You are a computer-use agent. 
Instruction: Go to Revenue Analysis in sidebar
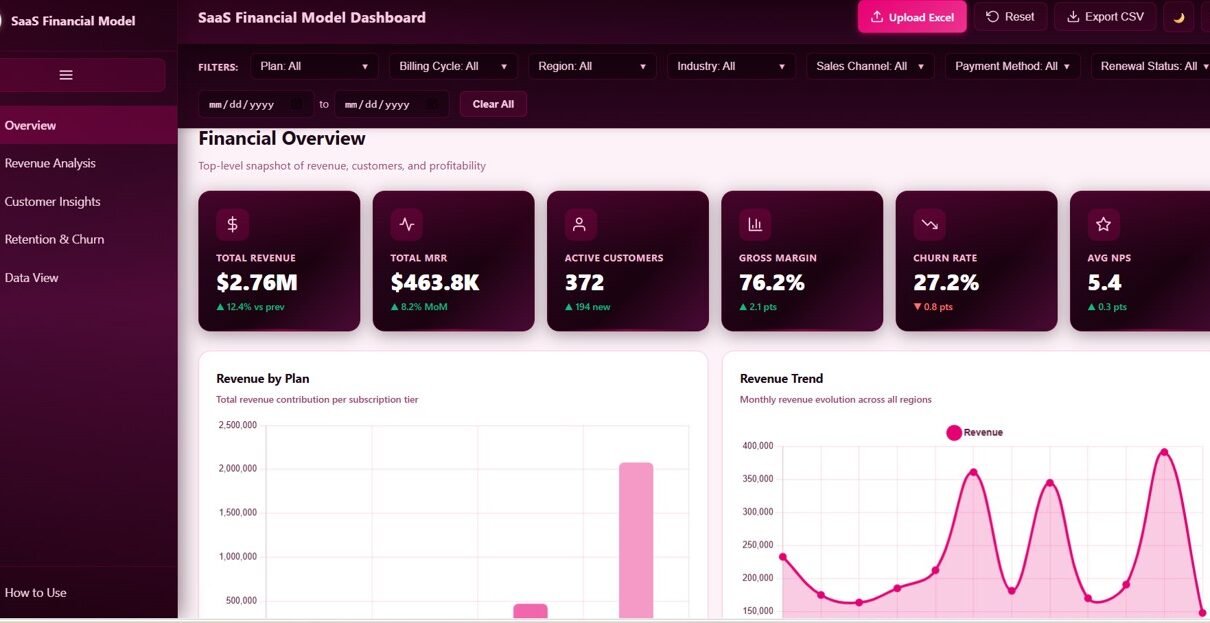click(x=50, y=163)
